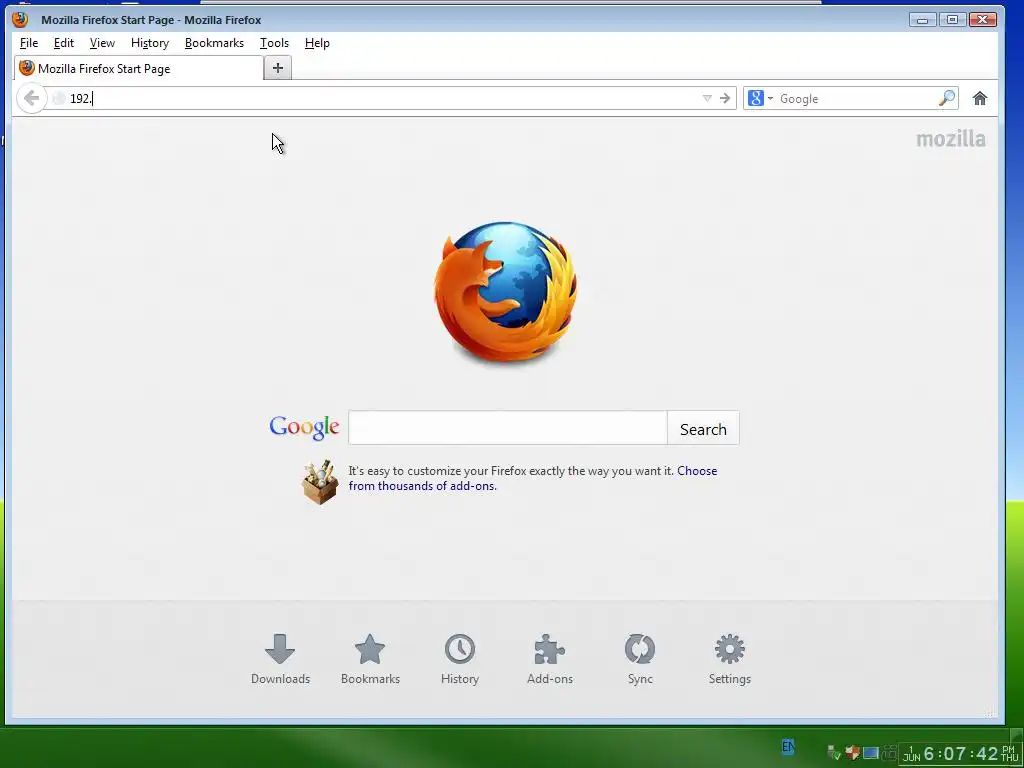Click the add-ons box icon beside the customize text
The height and width of the screenshot is (768, 1024).
(320, 482)
